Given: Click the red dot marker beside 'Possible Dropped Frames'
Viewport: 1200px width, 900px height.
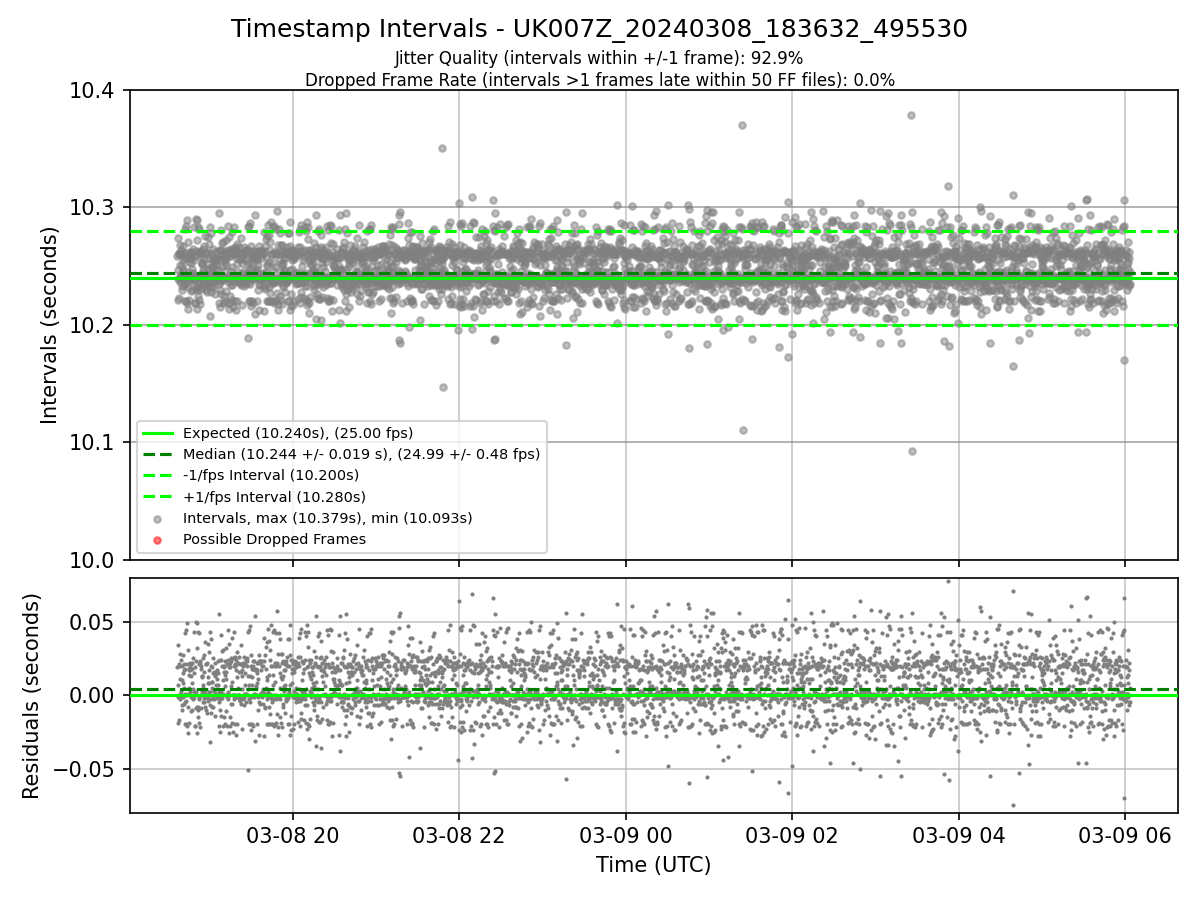Looking at the screenshot, I should [158, 539].
